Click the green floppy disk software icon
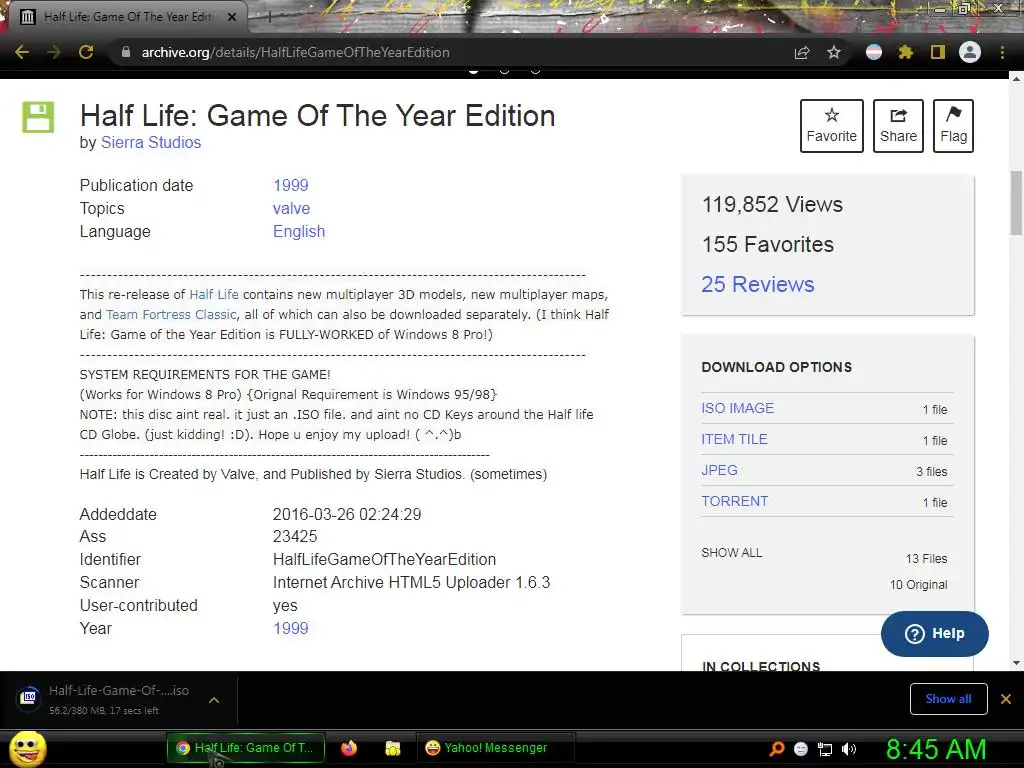This screenshot has height=768, width=1024. [39, 118]
